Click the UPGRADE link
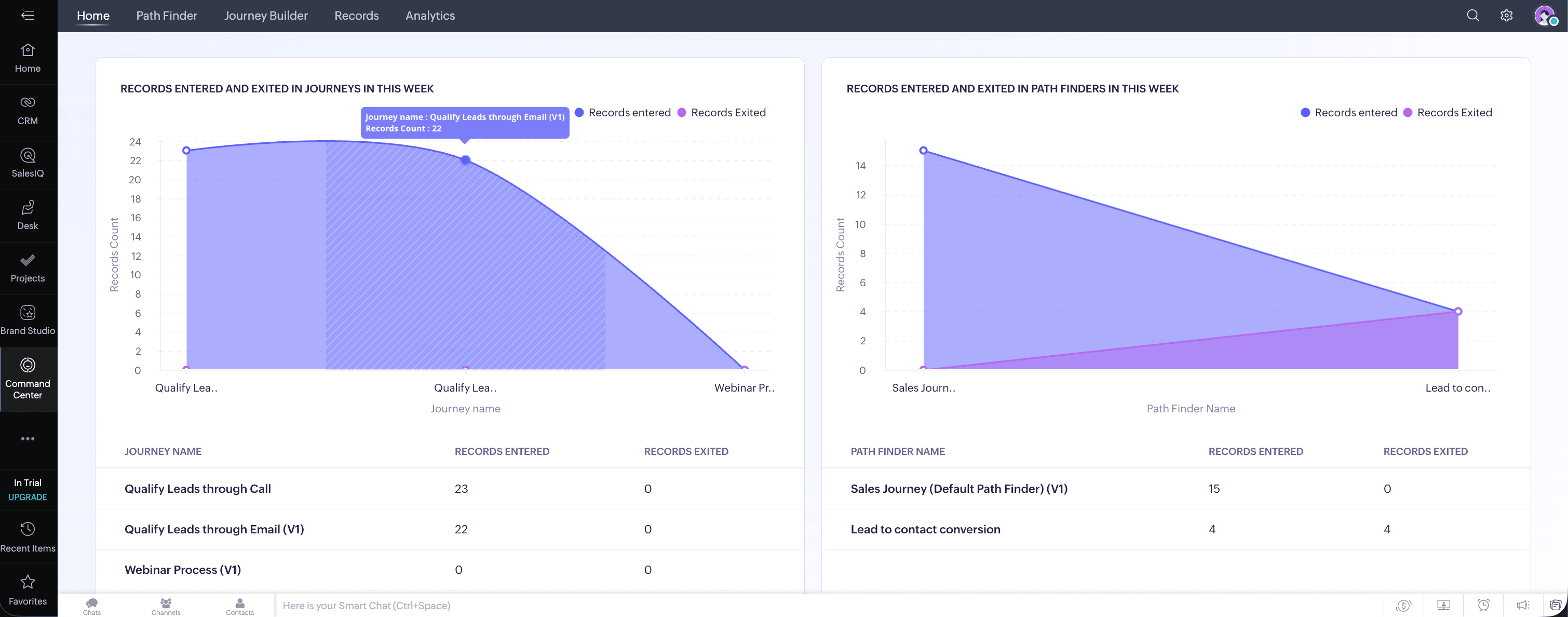1568x617 pixels. coord(28,497)
